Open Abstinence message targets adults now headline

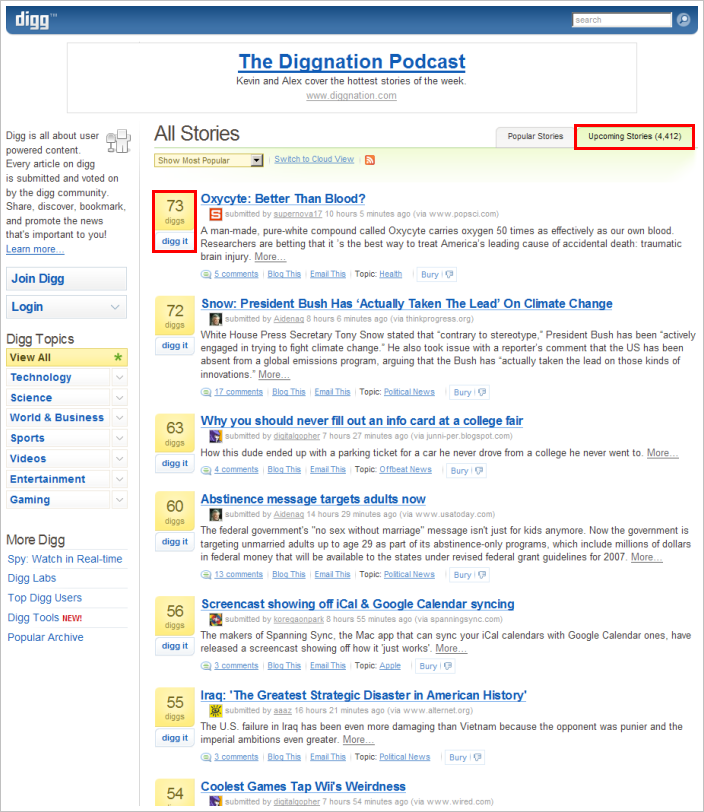[x=313, y=499]
